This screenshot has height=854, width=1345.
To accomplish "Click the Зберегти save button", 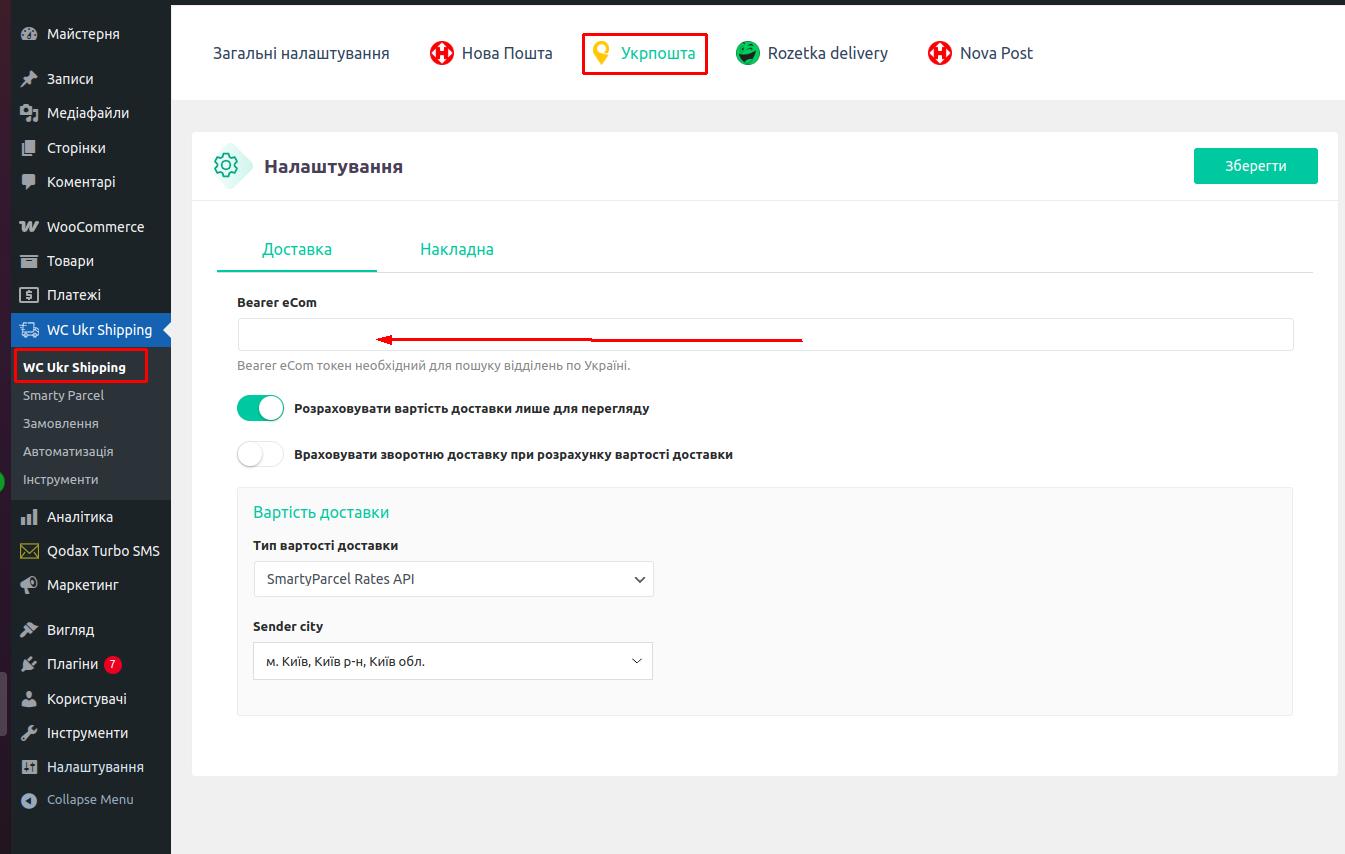I will tap(1256, 166).
